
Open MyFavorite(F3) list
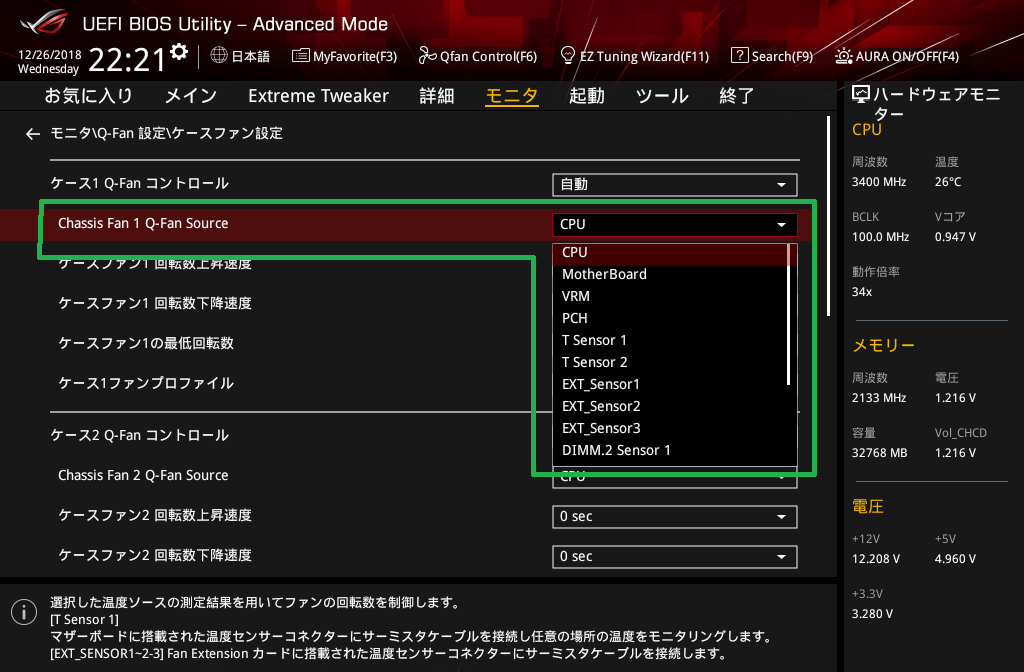pos(344,56)
